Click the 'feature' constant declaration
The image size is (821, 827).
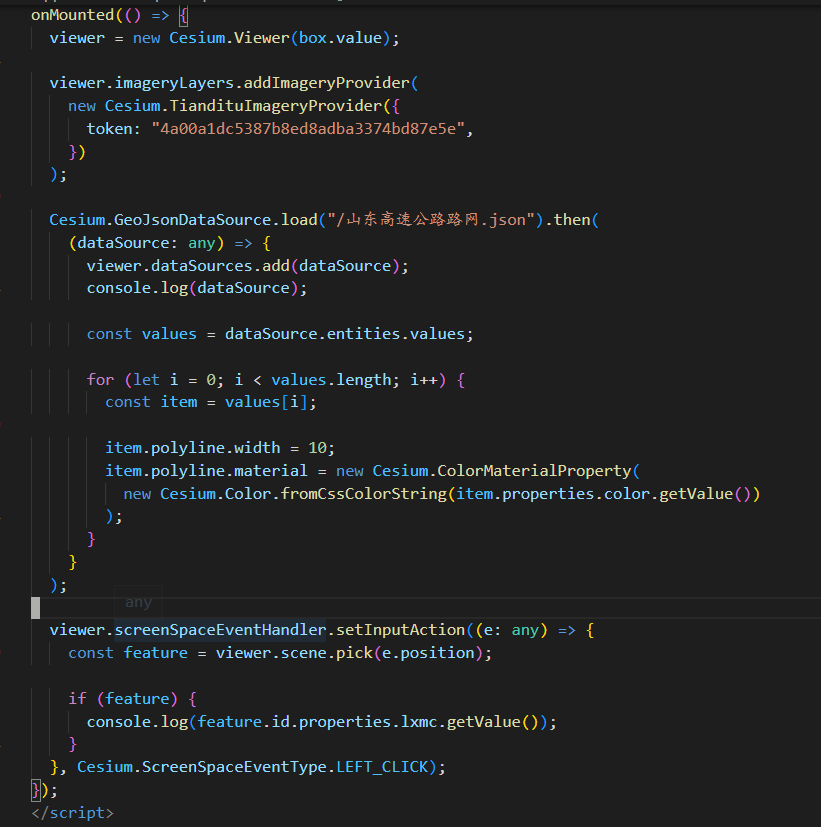coord(156,653)
